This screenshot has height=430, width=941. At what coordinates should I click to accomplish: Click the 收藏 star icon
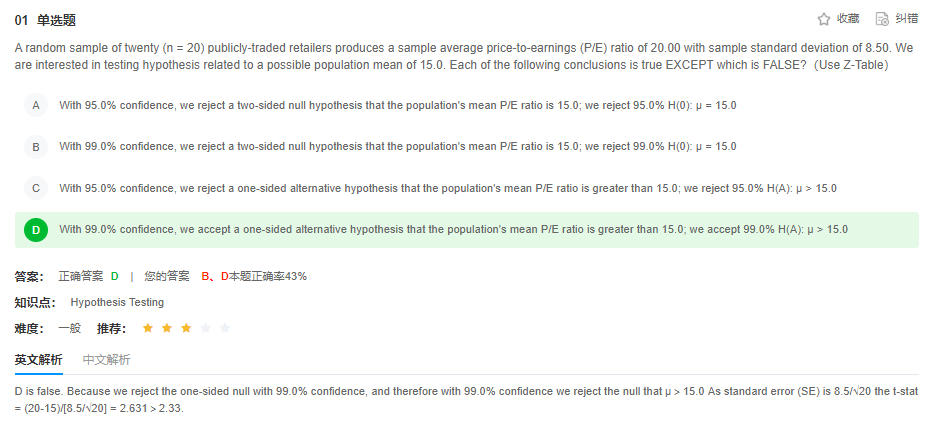pos(824,19)
